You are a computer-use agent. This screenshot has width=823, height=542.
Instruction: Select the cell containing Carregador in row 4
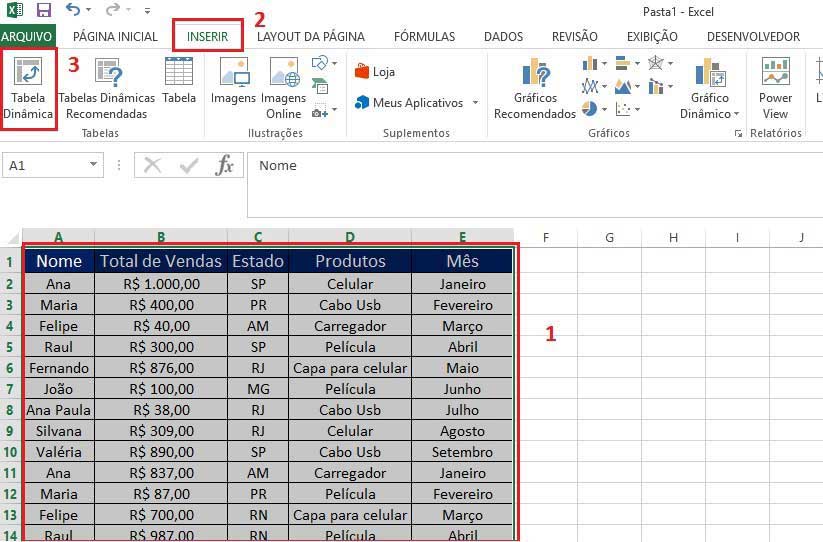350,326
